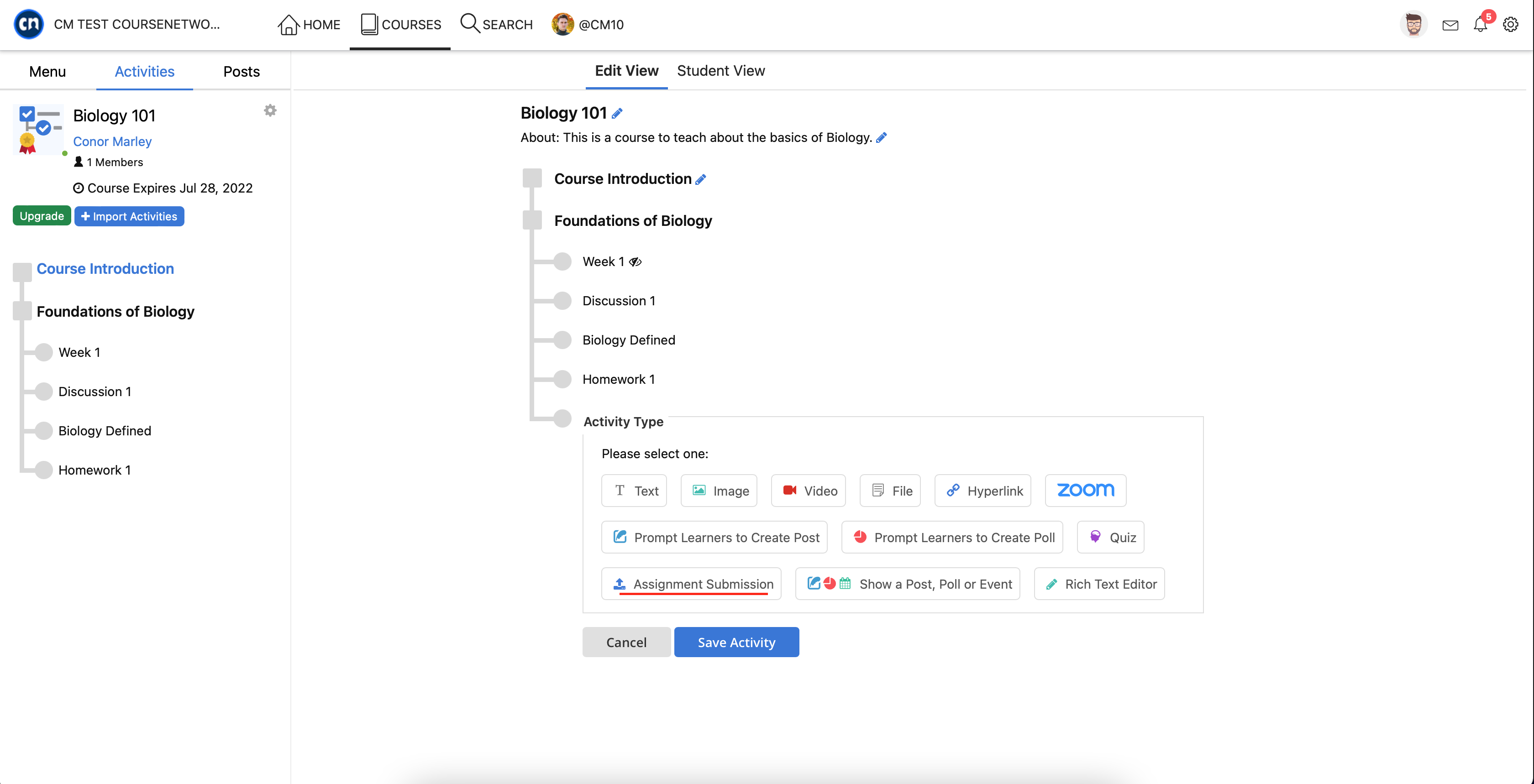The width and height of the screenshot is (1534, 784).
Task: Click the CourseNetworking logo icon
Action: 29,24
